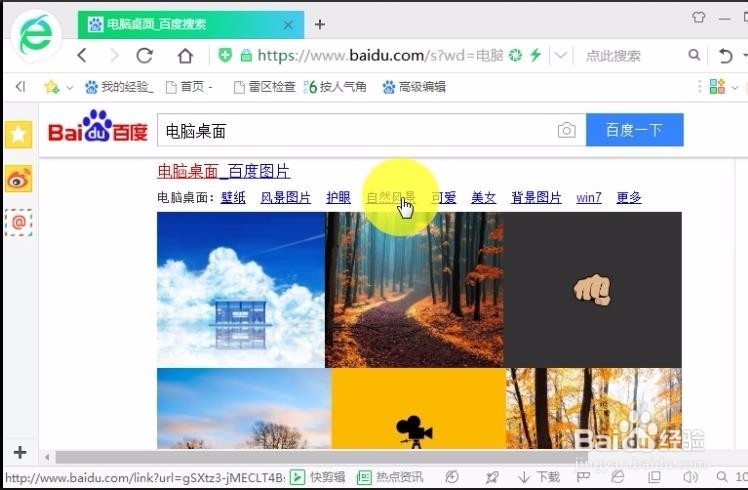748x490 pixels.
Task: Click the forward navigation arrow
Action: point(114,55)
